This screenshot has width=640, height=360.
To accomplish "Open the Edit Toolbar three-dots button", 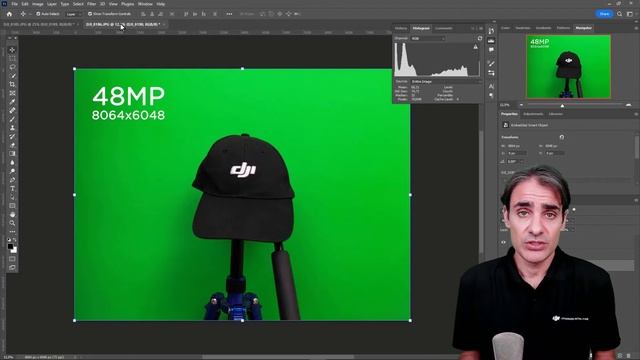I will coord(12,231).
